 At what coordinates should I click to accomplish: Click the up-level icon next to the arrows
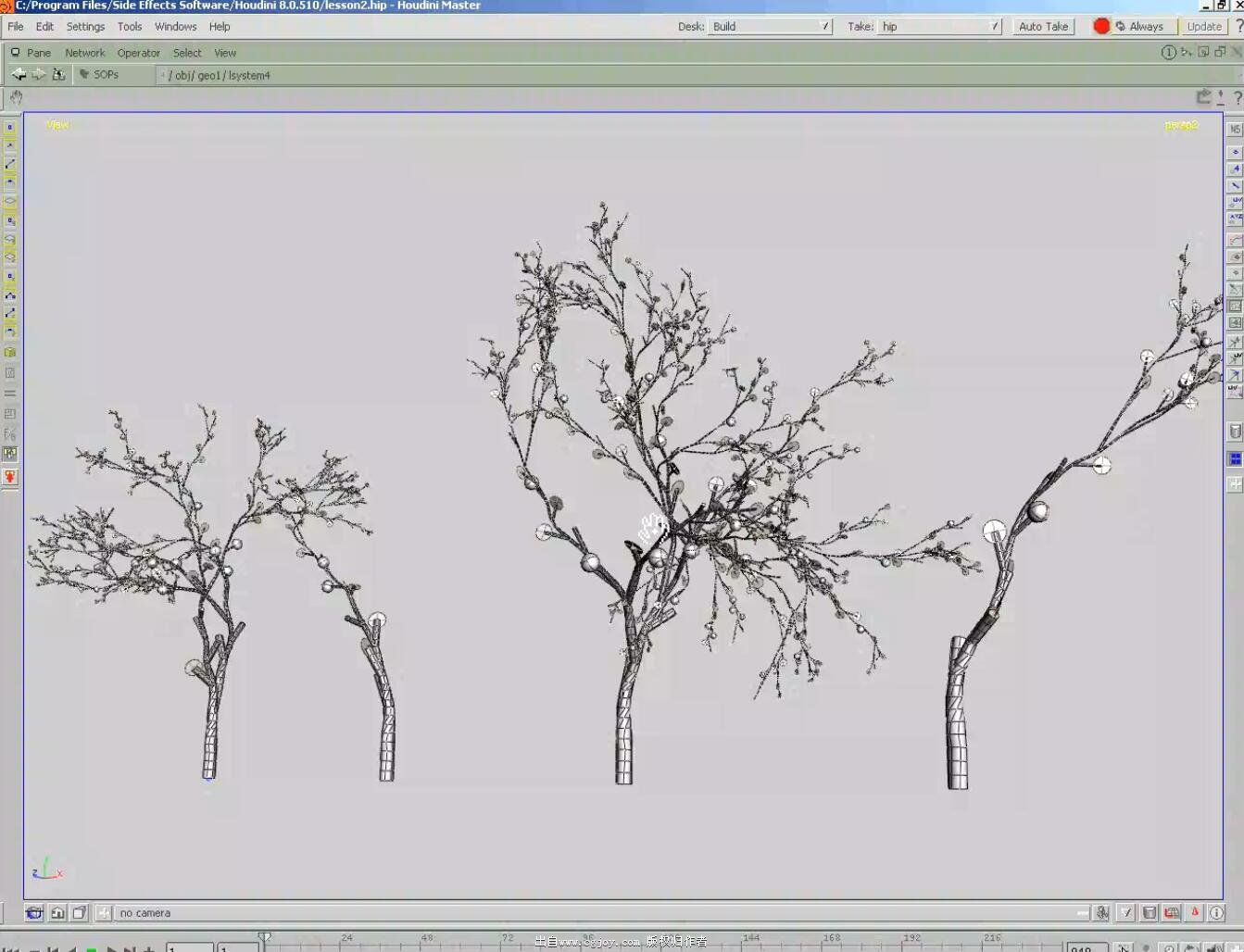tap(59, 74)
